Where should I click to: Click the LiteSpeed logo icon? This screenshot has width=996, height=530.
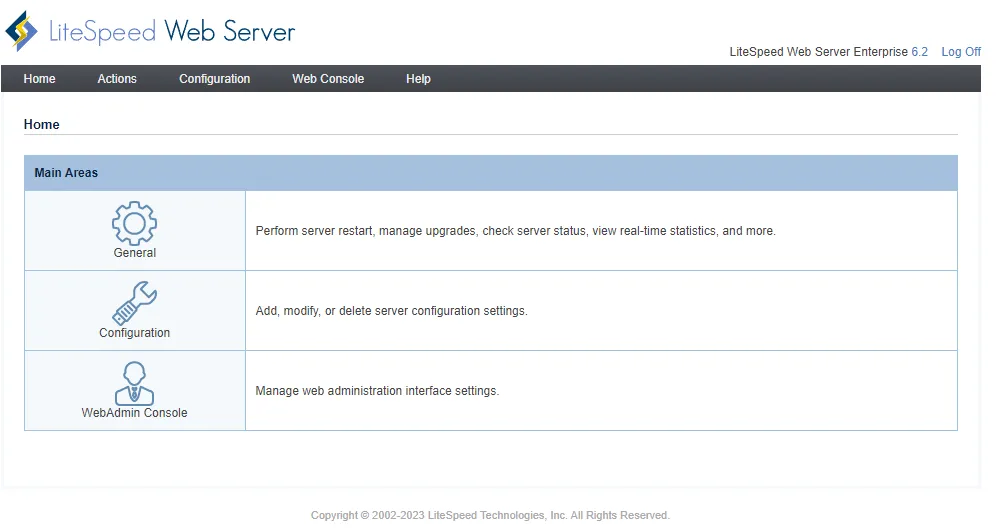click(22, 31)
